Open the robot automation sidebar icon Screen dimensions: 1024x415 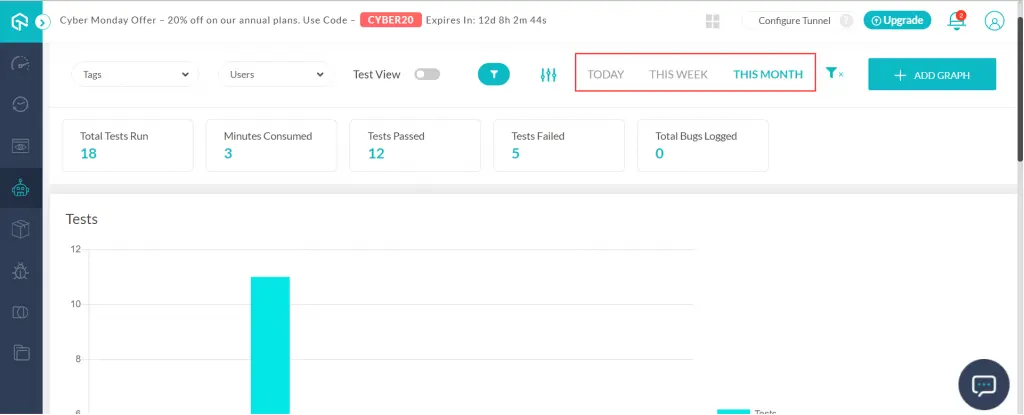pyautogui.click(x=20, y=187)
